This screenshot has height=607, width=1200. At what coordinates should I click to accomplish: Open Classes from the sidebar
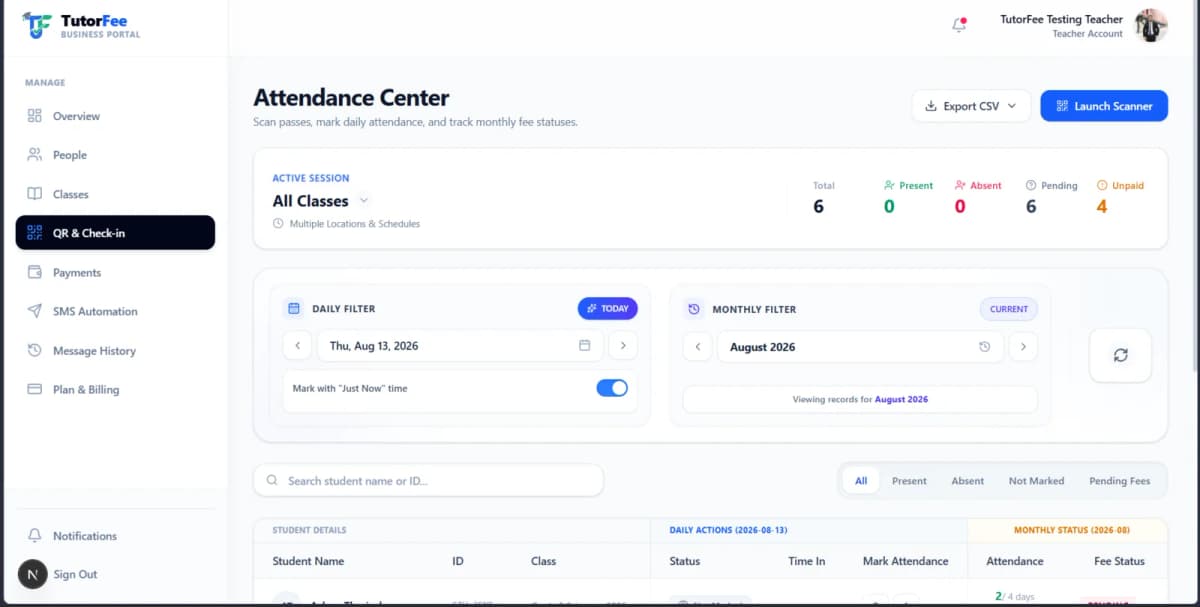pyautogui.click(x=115, y=194)
